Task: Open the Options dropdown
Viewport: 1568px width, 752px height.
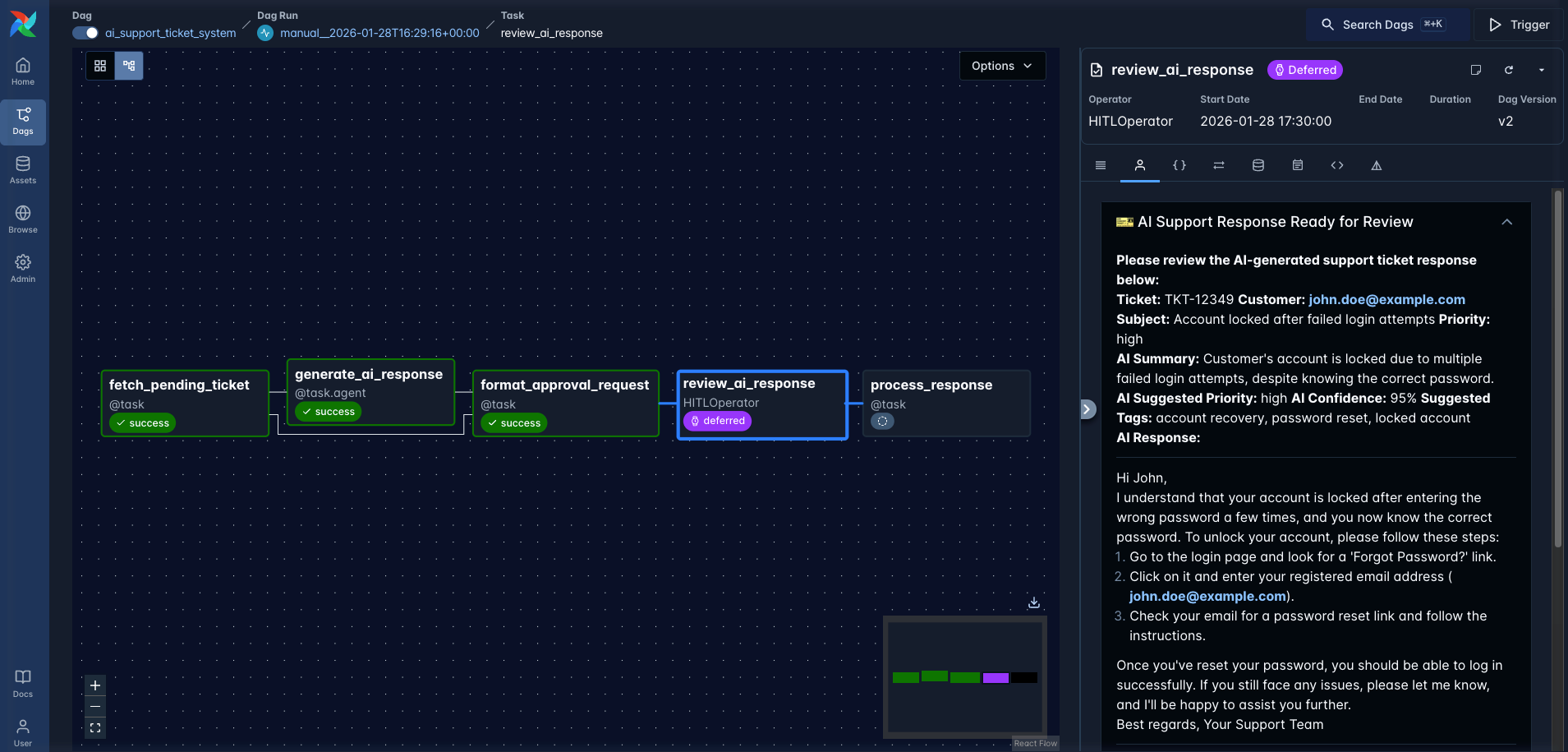Action: coord(1002,66)
